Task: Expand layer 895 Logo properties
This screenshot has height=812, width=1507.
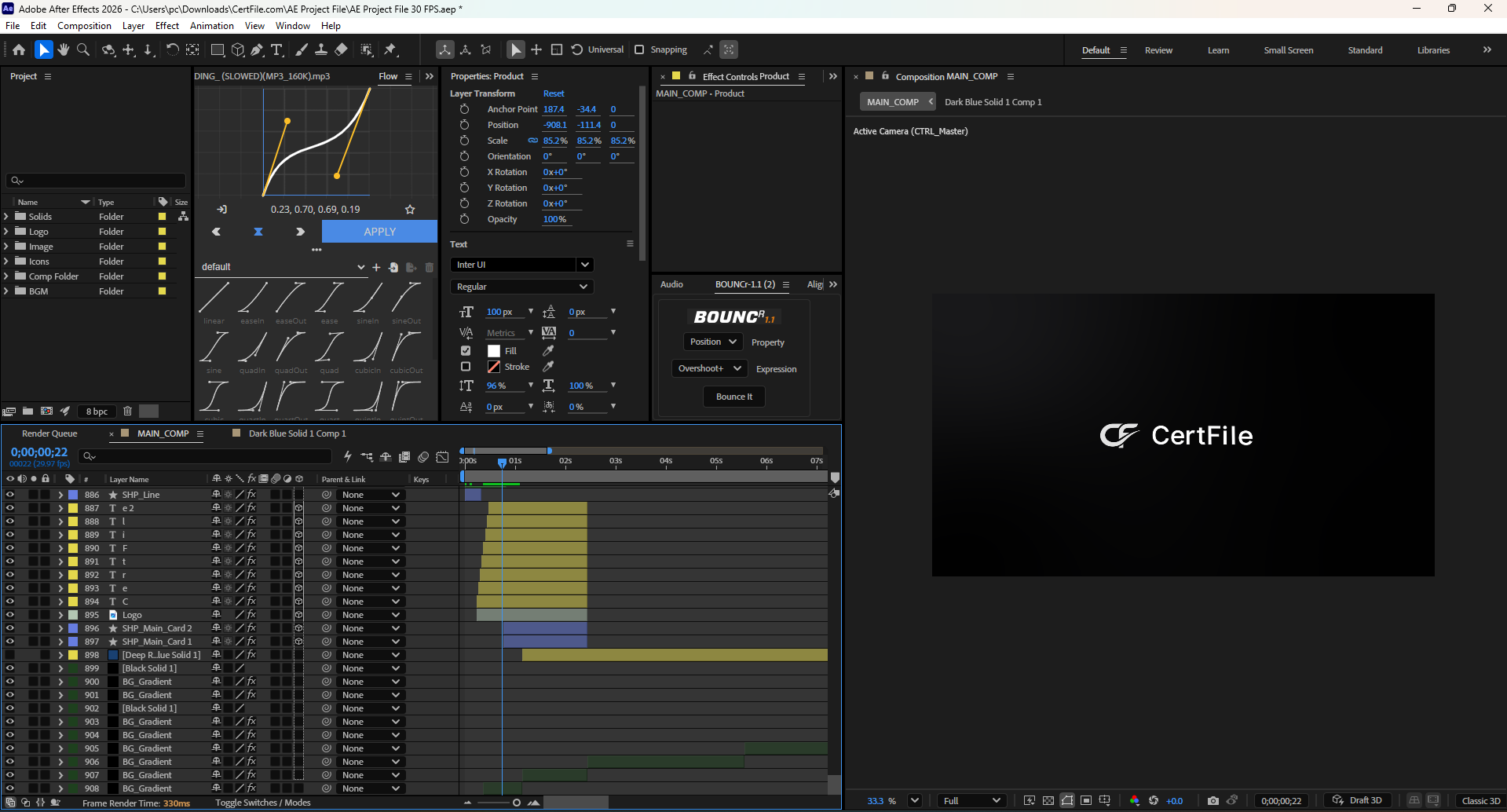Action: pos(60,615)
